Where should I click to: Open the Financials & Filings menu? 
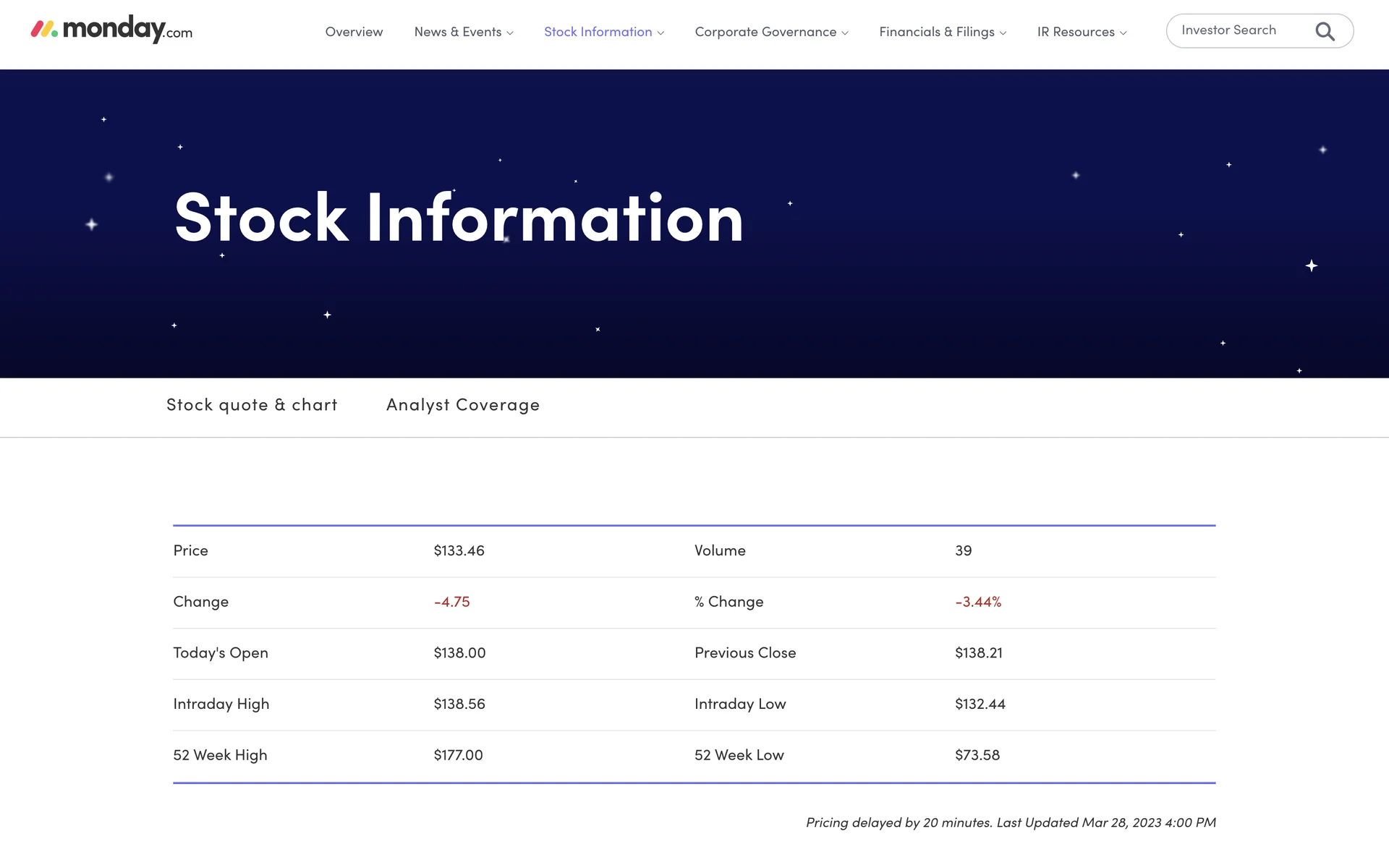coord(936,32)
